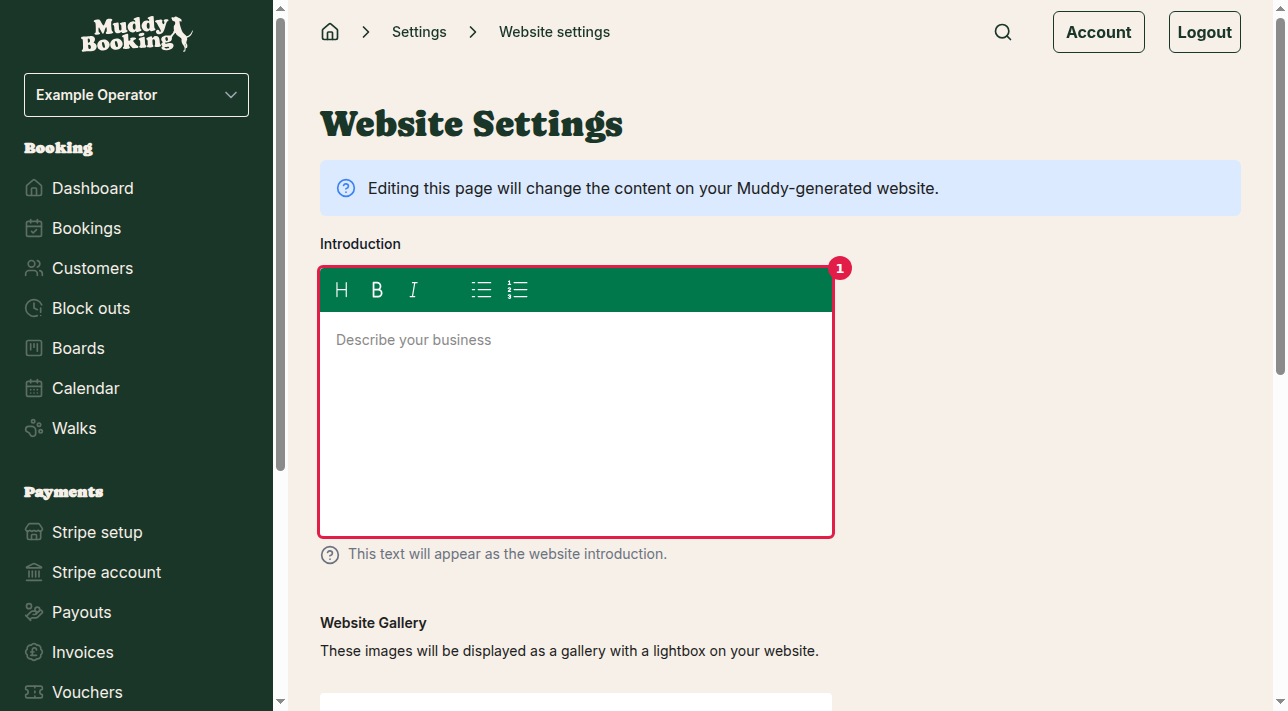The width and height of the screenshot is (1288, 711).
Task: Apply heading formatting in the introduction editor
Action: coord(341,290)
